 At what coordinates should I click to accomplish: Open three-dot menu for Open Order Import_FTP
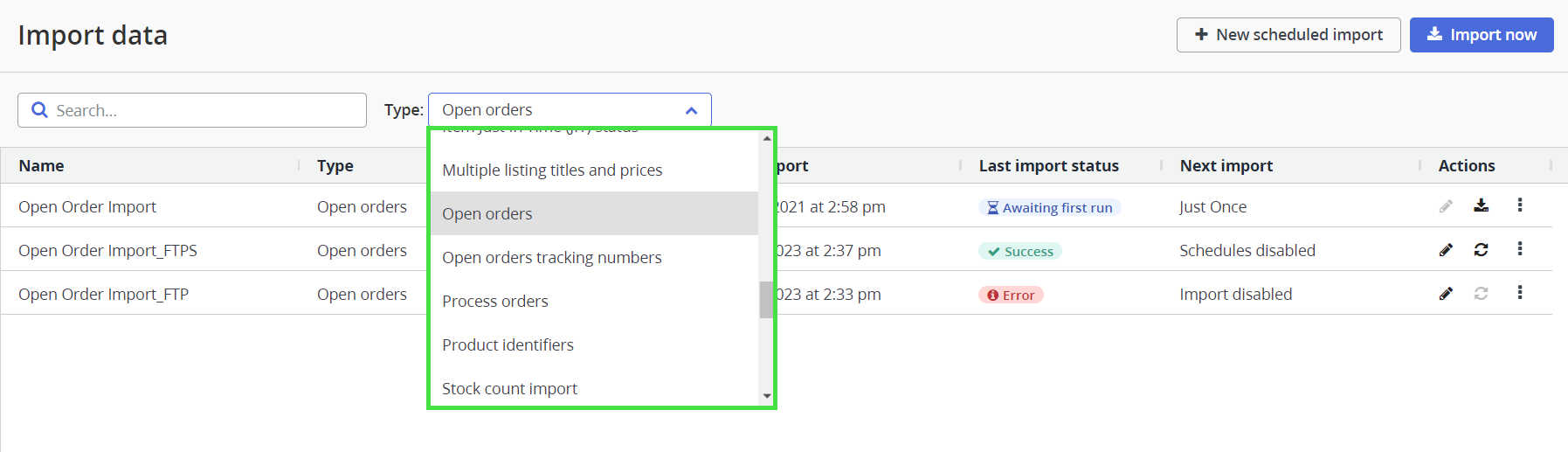tap(1520, 293)
